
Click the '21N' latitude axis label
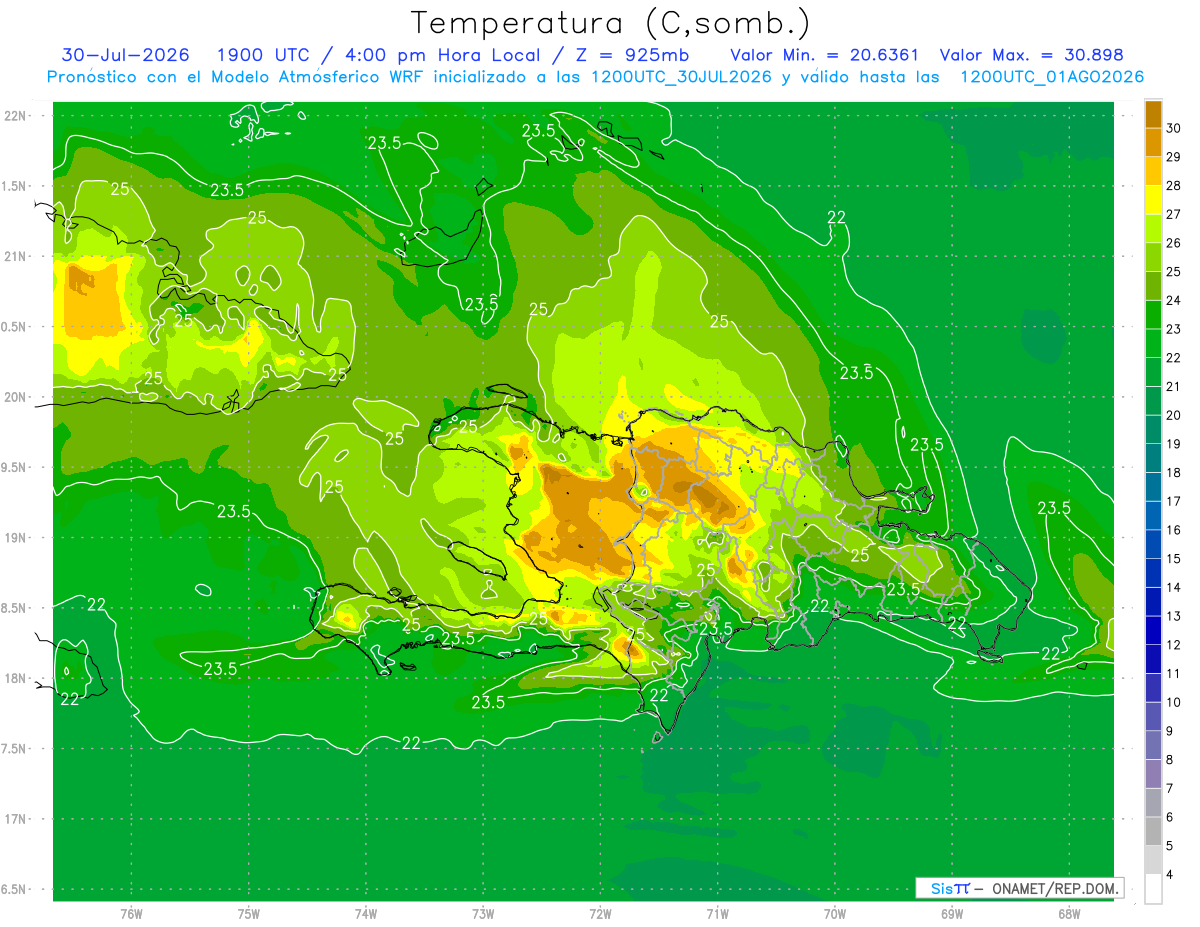(x=17, y=256)
